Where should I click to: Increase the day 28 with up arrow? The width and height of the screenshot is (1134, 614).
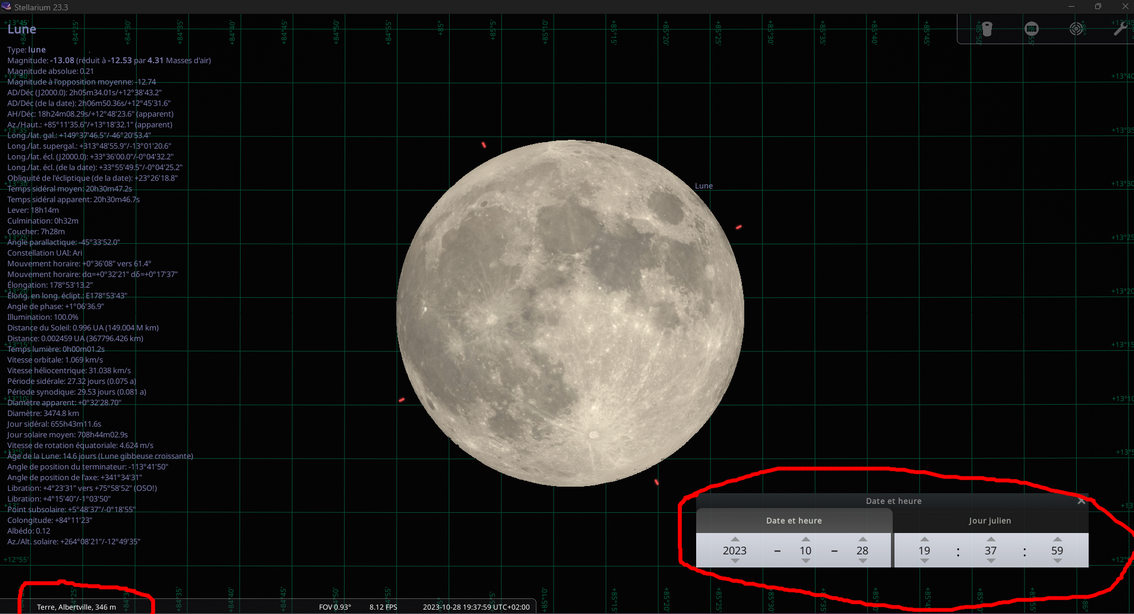(x=862, y=539)
